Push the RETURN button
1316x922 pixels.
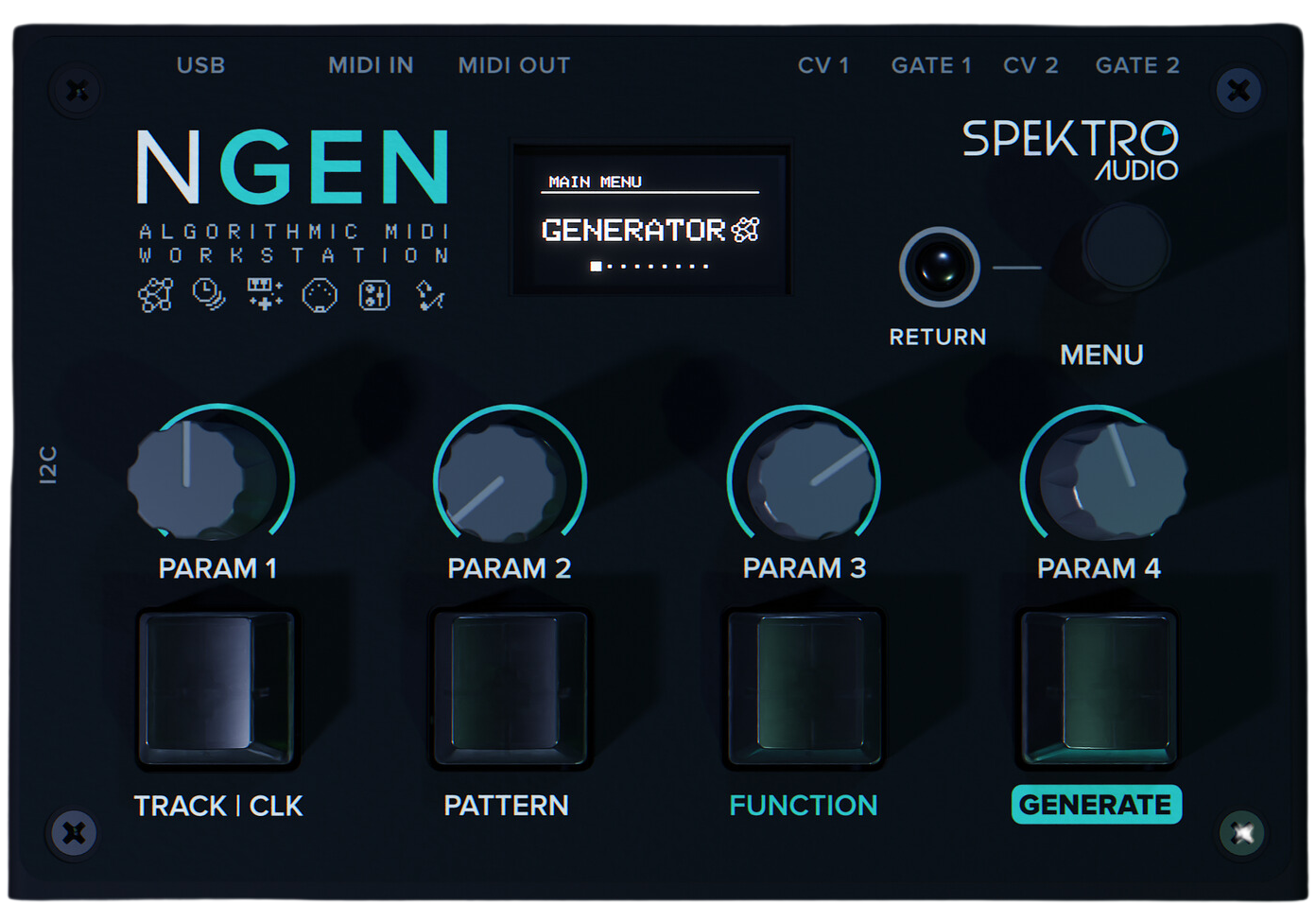(x=939, y=267)
